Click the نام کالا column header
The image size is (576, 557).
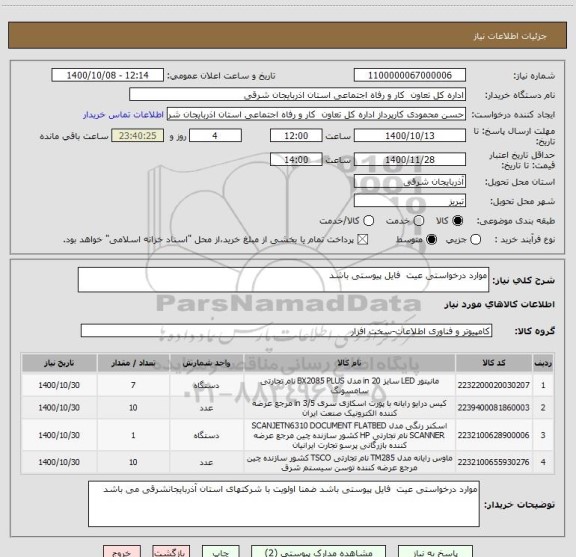point(349,363)
